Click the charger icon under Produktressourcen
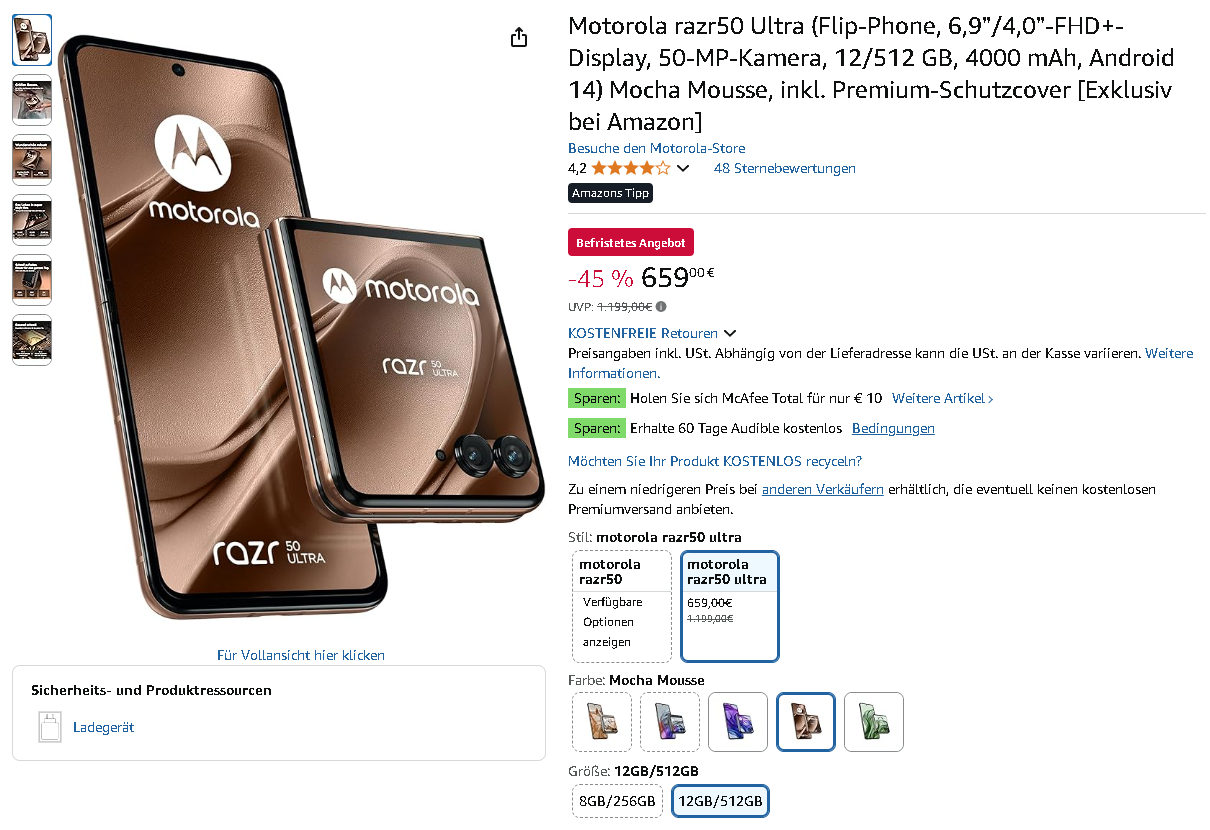 coord(50,727)
